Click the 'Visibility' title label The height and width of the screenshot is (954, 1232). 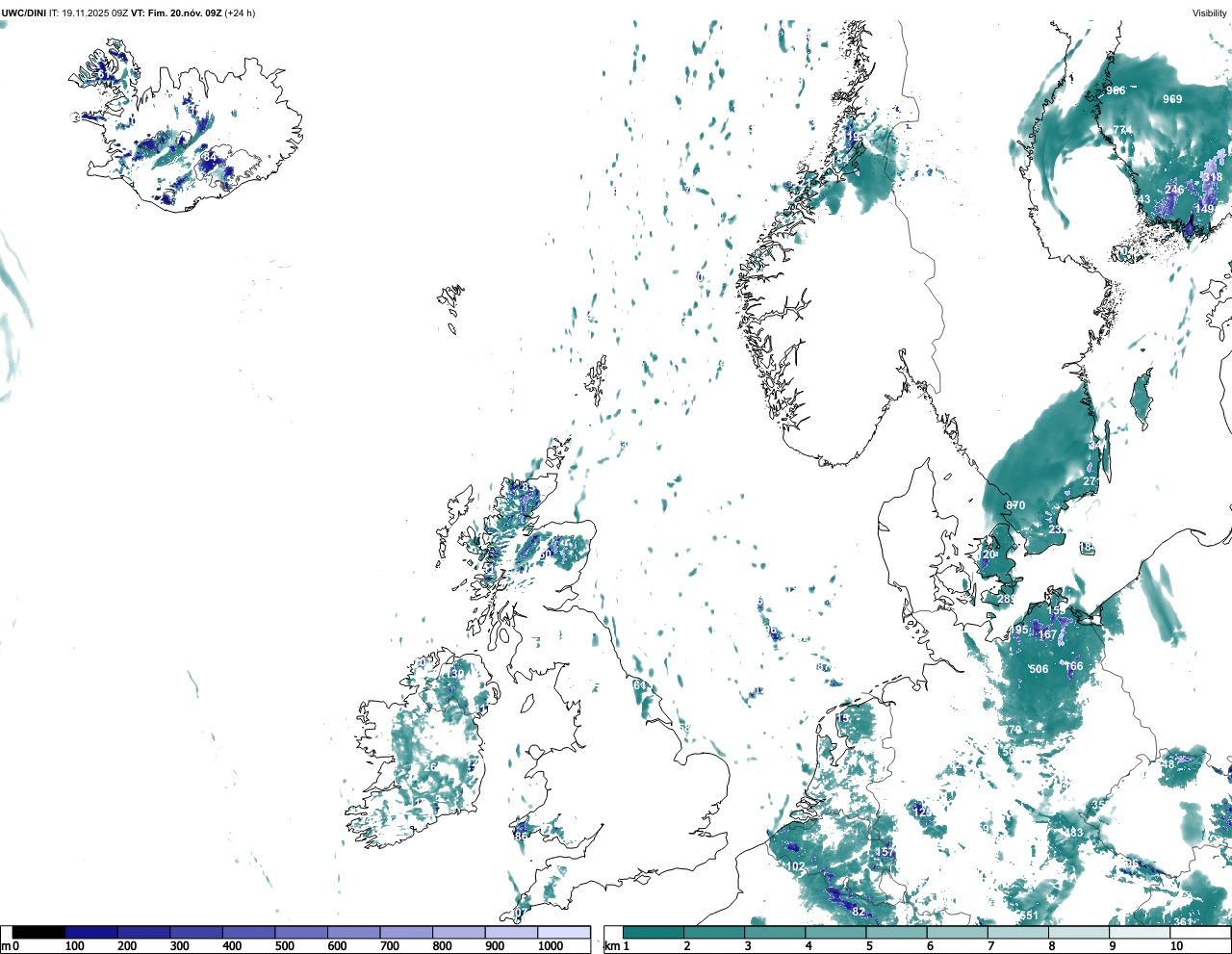[x=1210, y=13]
